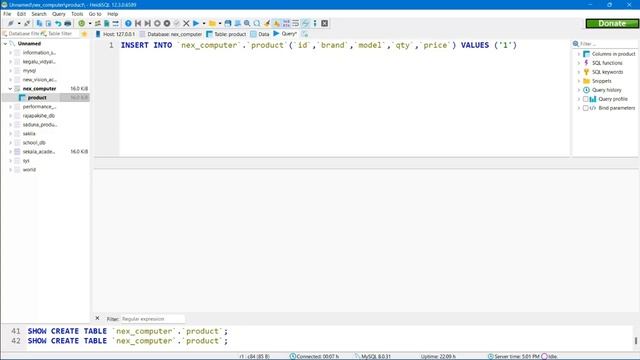
Task: Click the Regular expression filter field
Action: point(153,319)
